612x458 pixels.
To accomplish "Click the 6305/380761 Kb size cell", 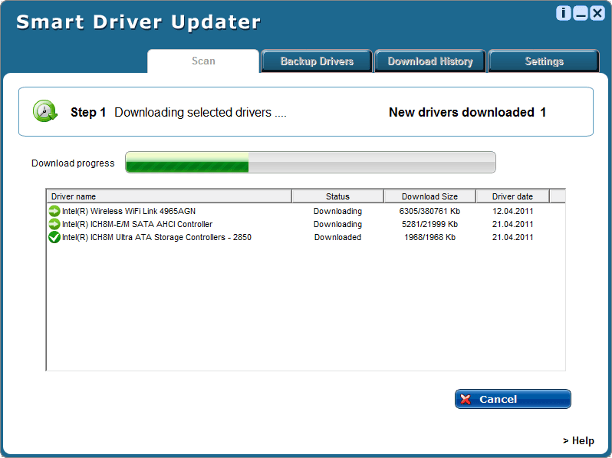I will (x=429, y=211).
